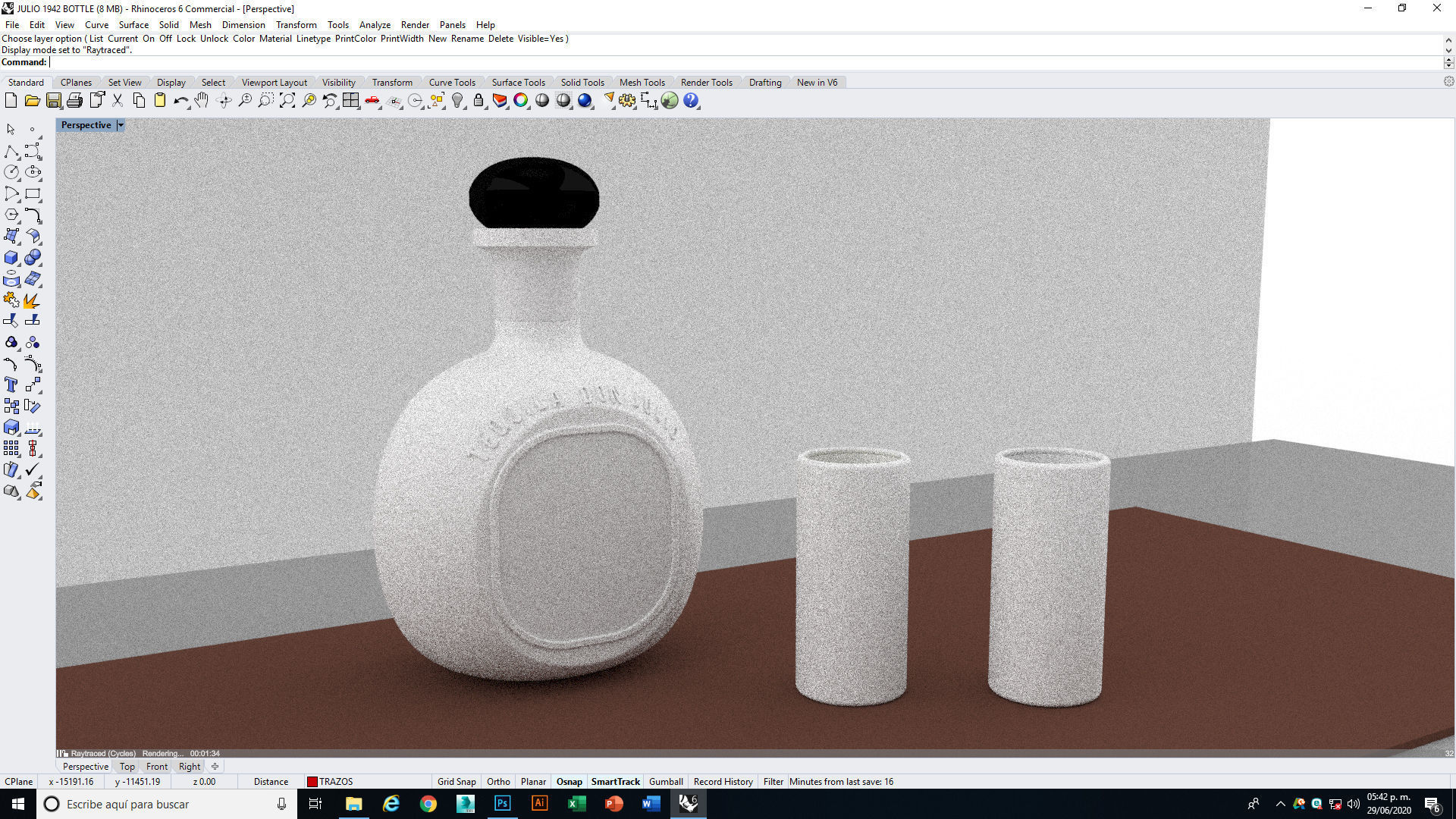Click the Lock objects padlock icon
This screenshot has width=1456, height=819.
click(479, 101)
